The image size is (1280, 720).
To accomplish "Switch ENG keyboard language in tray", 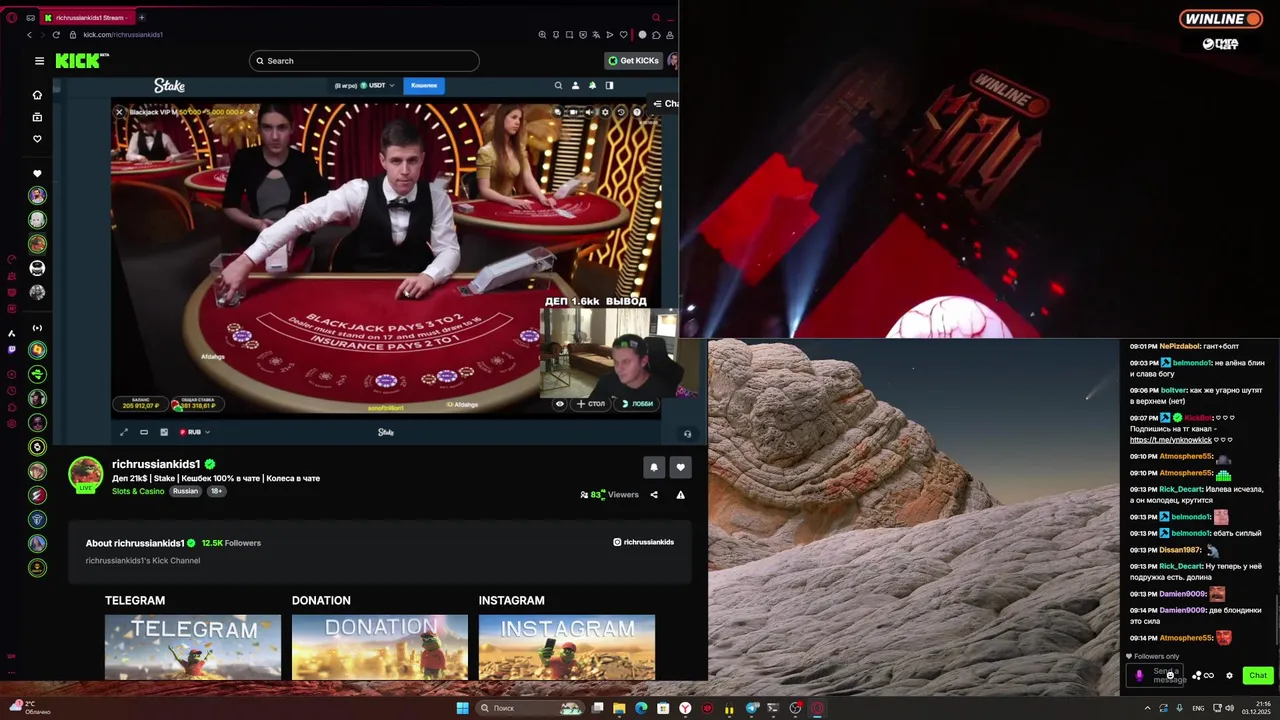I will 1198,708.
